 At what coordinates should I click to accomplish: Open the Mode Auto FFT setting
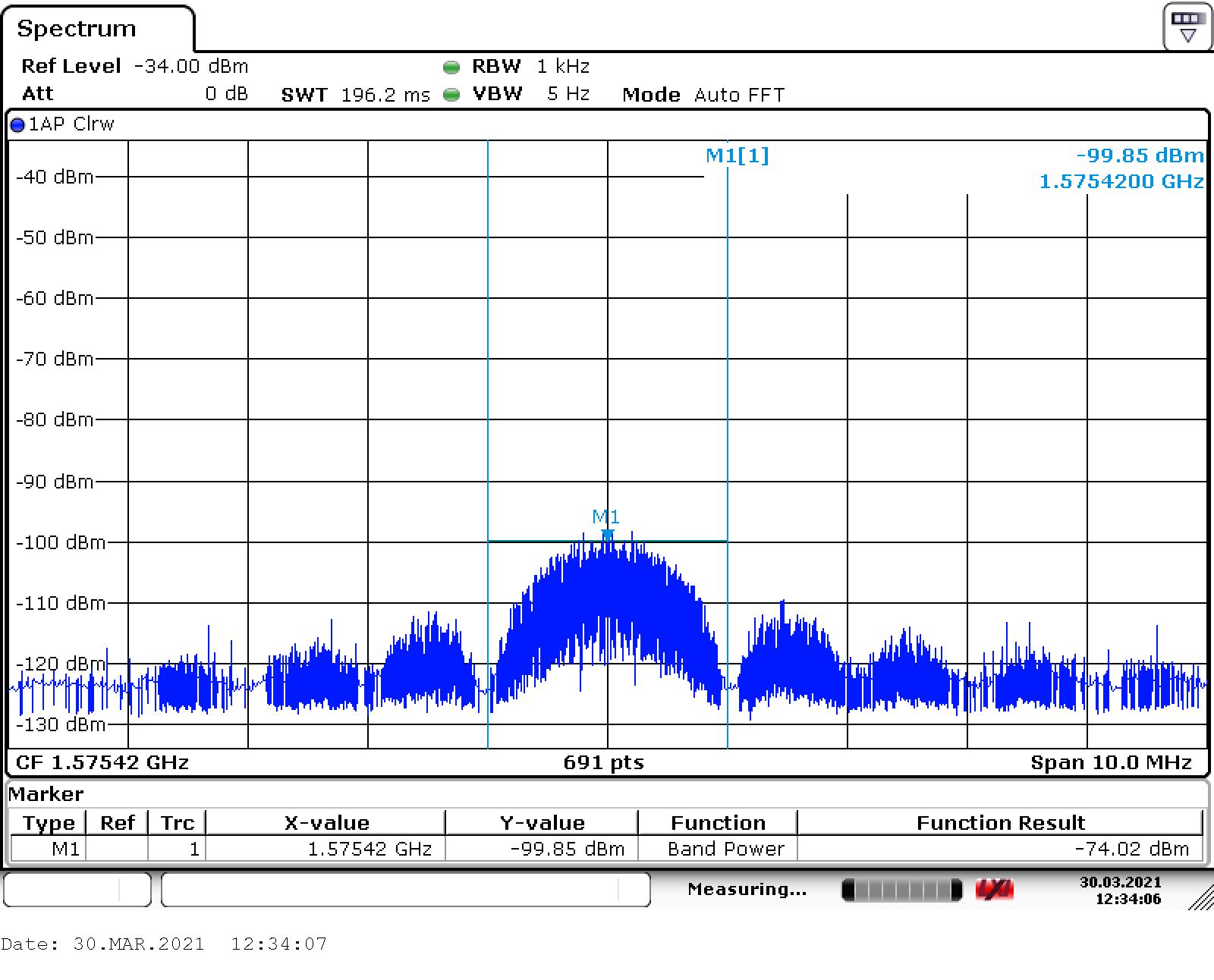(703, 95)
